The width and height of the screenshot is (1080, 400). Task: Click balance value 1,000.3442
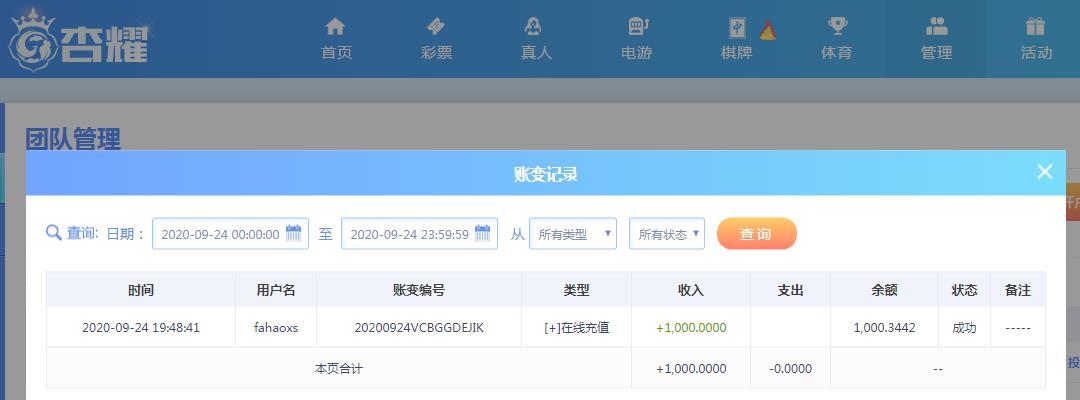click(x=884, y=328)
